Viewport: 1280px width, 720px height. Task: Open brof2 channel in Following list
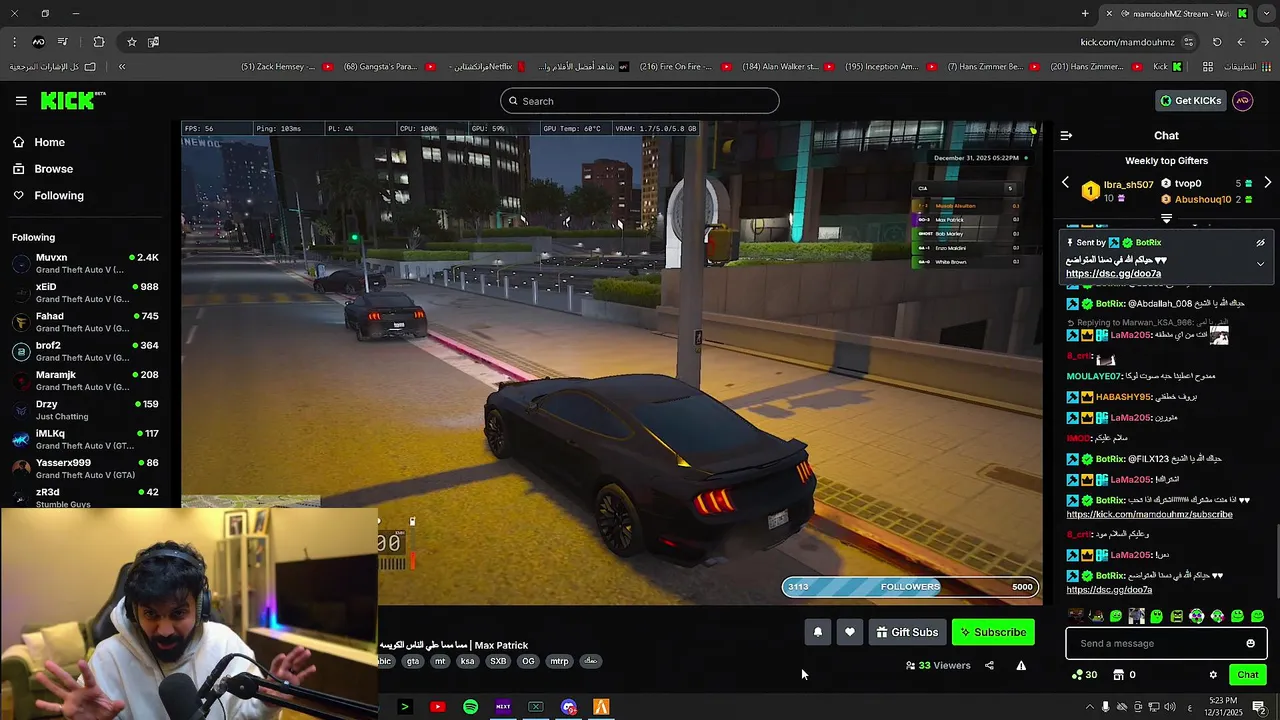(85, 351)
